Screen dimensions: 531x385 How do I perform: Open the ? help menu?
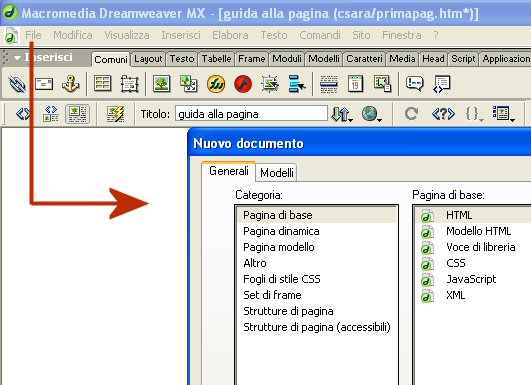(436, 35)
